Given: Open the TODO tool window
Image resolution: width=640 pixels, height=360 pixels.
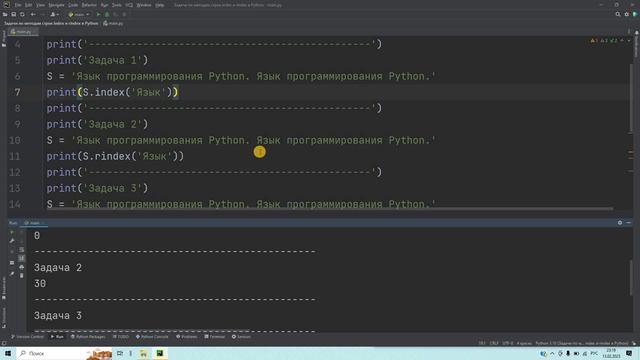Looking at the screenshot, I should [x=121, y=337].
